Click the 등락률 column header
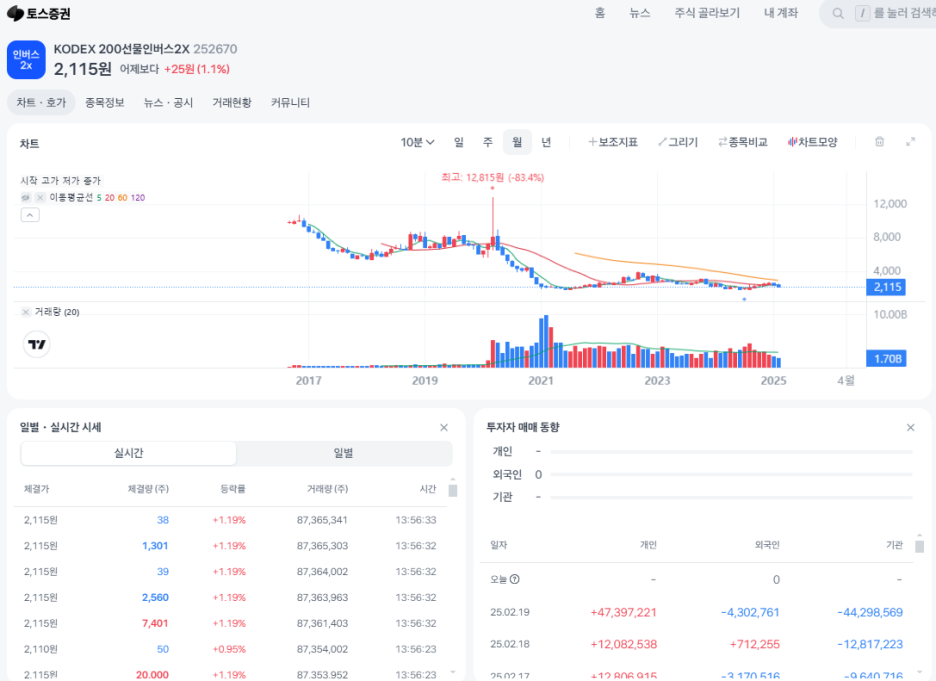Viewport: 936px width, 681px height. pyautogui.click(x=233, y=489)
